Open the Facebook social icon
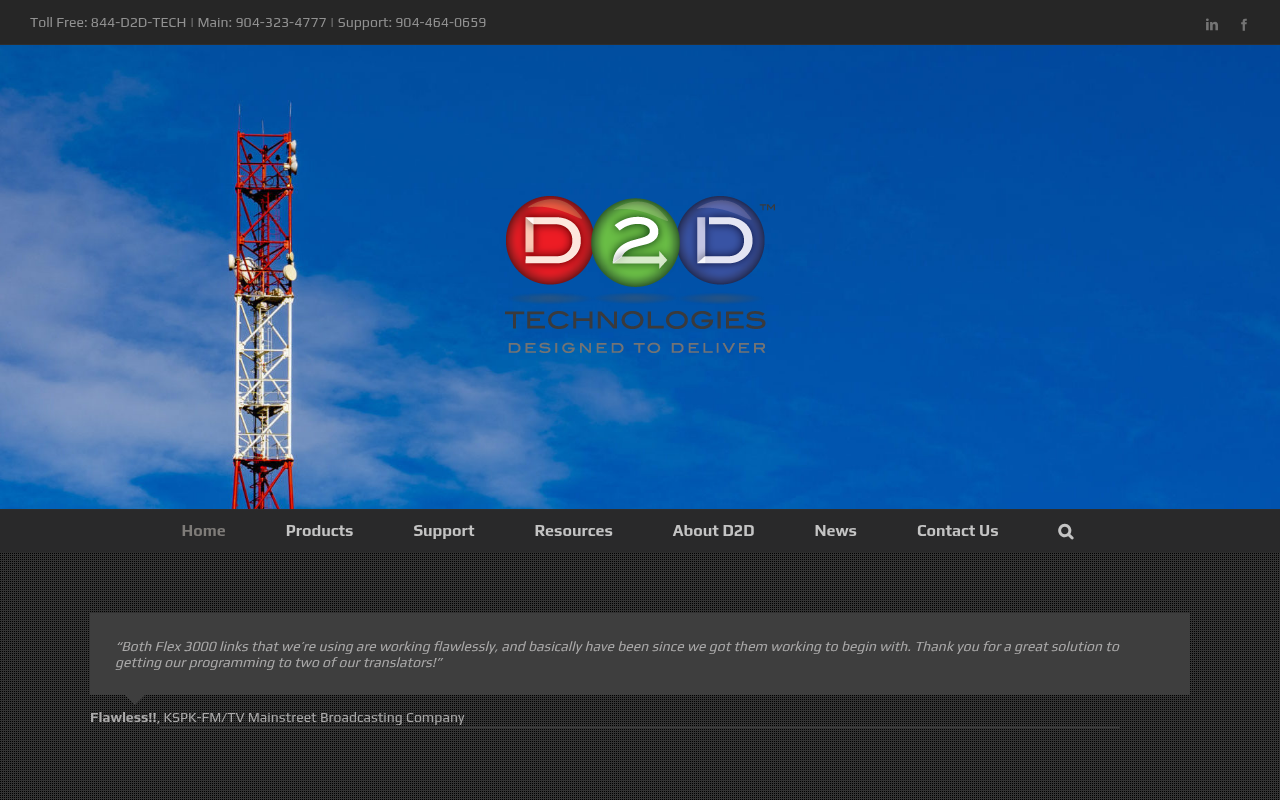 [1244, 25]
